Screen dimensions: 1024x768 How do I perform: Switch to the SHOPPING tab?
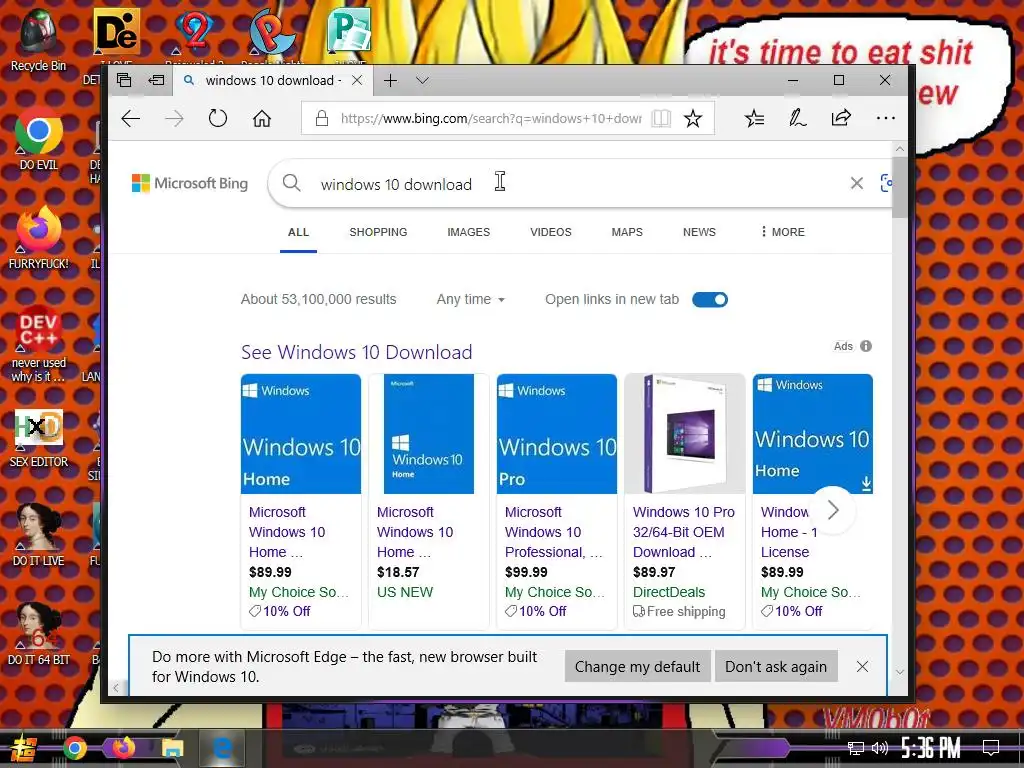378,232
